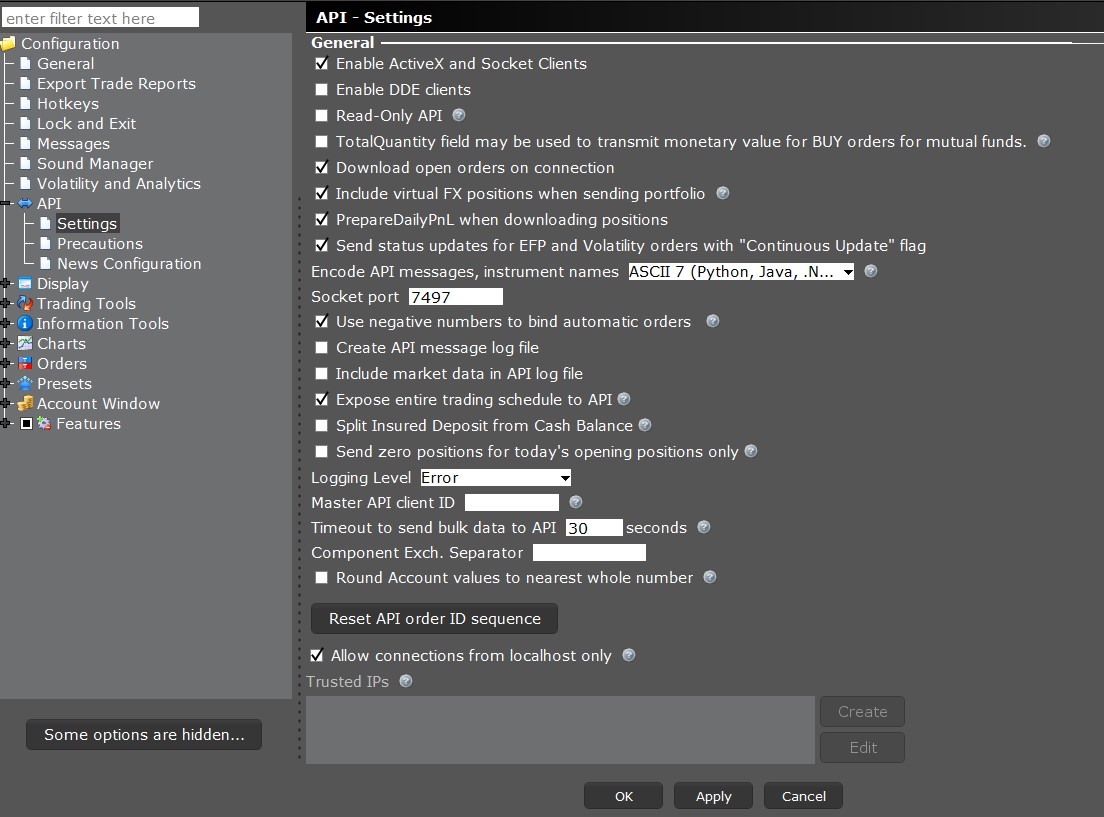This screenshot has width=1104, height=817.
Task: Disable Download open orders on connection
Action: coord(322,167)
